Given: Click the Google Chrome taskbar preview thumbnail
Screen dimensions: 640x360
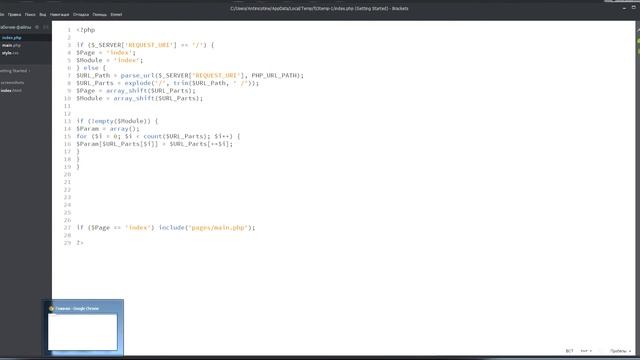Looking at the screenshot, I should click(x=82, y=332).
